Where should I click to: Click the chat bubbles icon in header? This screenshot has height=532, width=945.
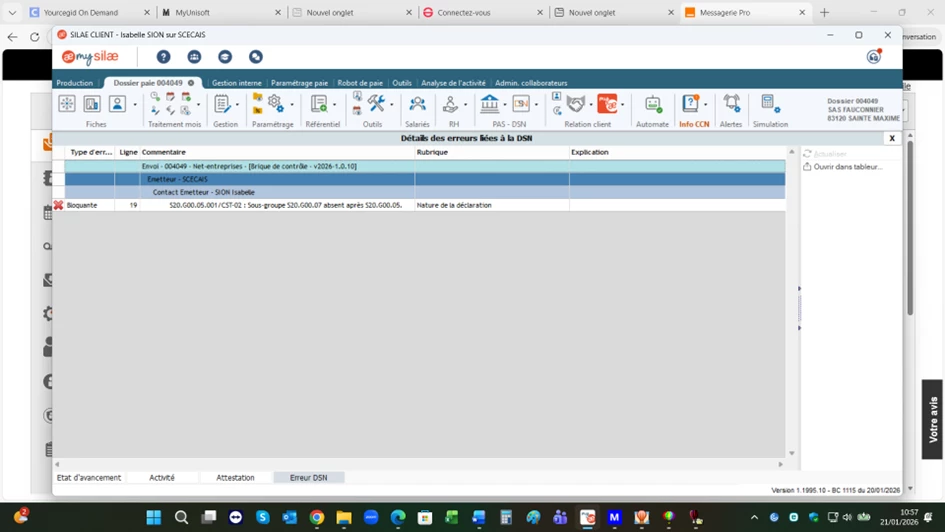click(256, 57)
